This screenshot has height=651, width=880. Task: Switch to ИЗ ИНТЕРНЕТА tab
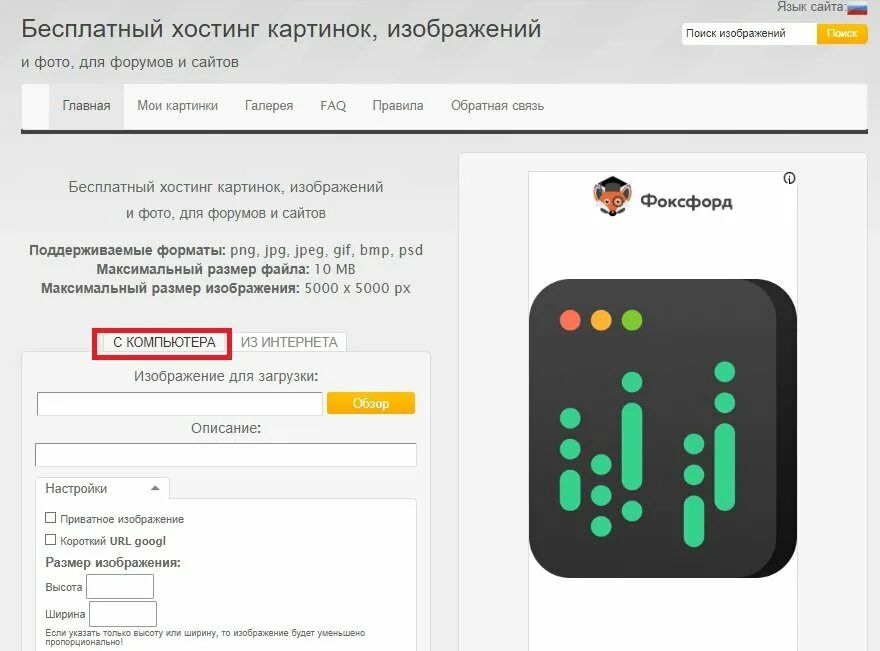click(x=289, y=342)
